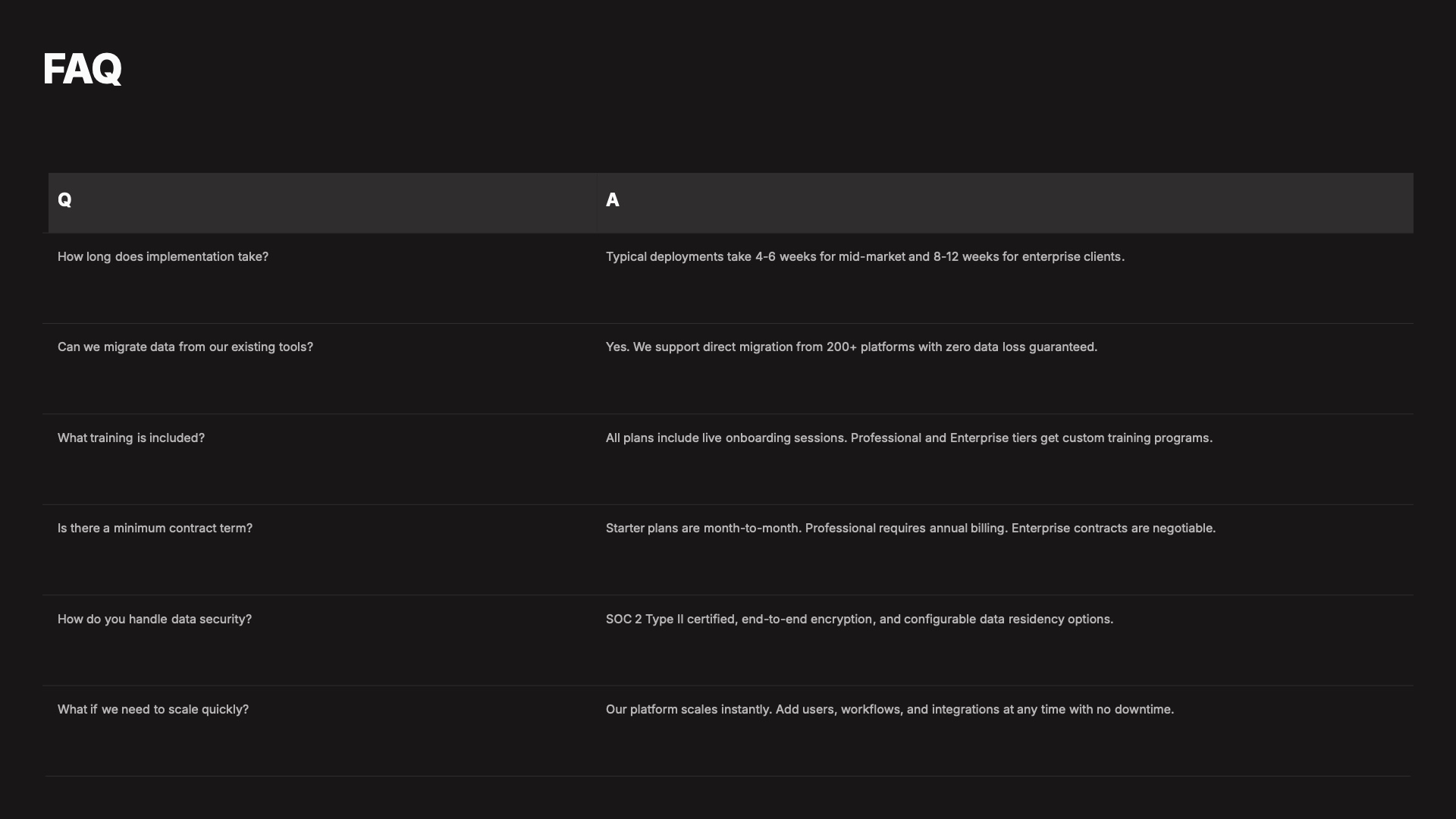1456x819 pixels.
Task: Click 'configurable data residency options' text
Action: (x=1008, y=620)
